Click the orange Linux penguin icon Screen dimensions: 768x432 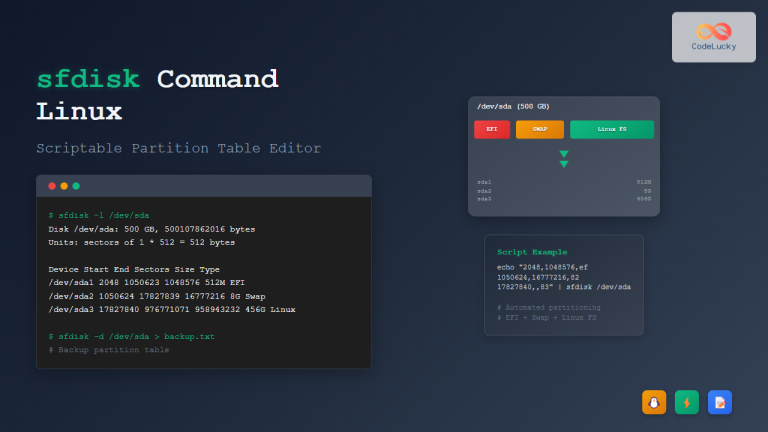pos(654,401)
